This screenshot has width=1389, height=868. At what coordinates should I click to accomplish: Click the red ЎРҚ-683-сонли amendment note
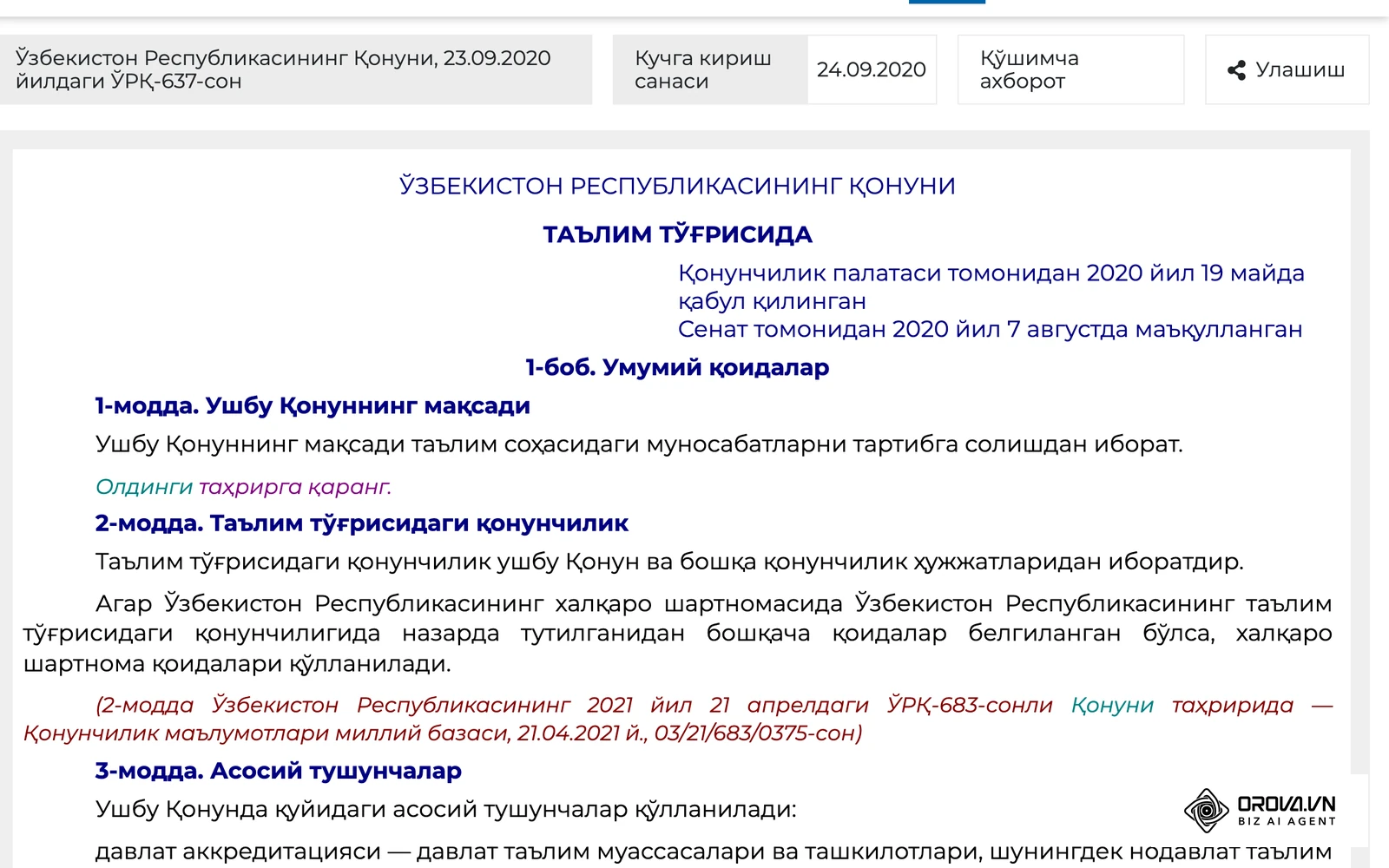point(677,719)
